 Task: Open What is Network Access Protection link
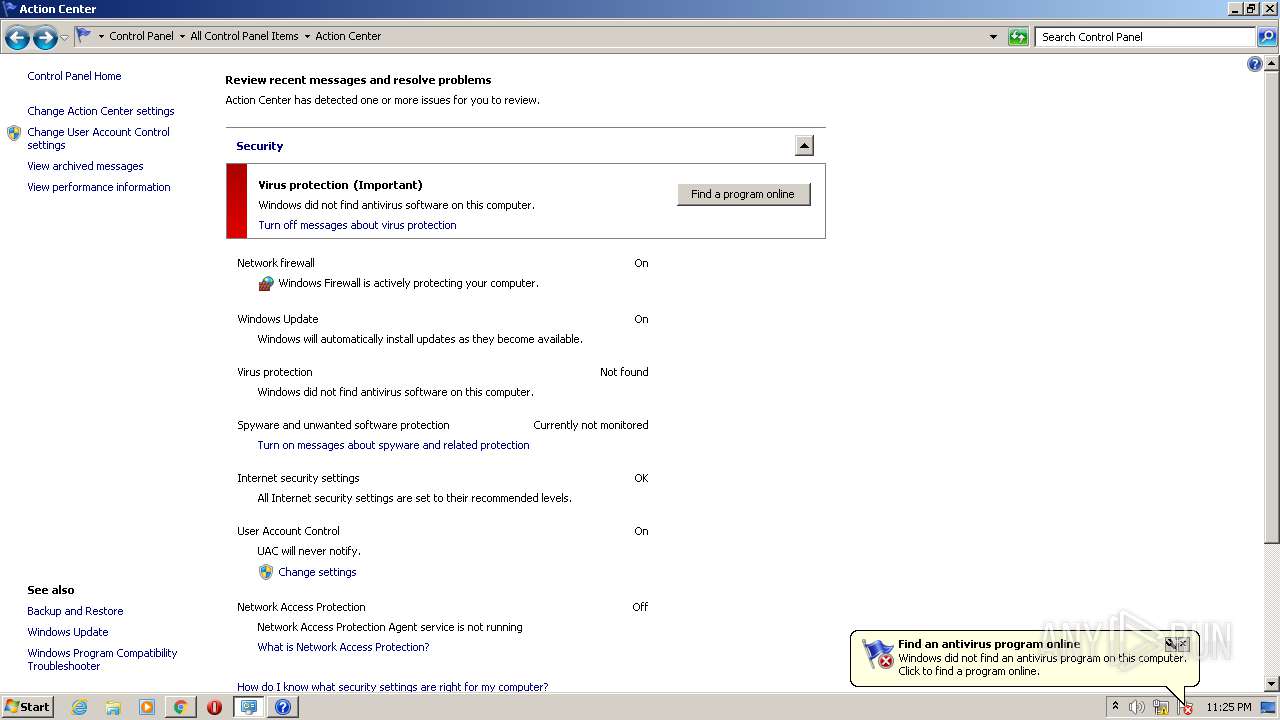point(343,647)
